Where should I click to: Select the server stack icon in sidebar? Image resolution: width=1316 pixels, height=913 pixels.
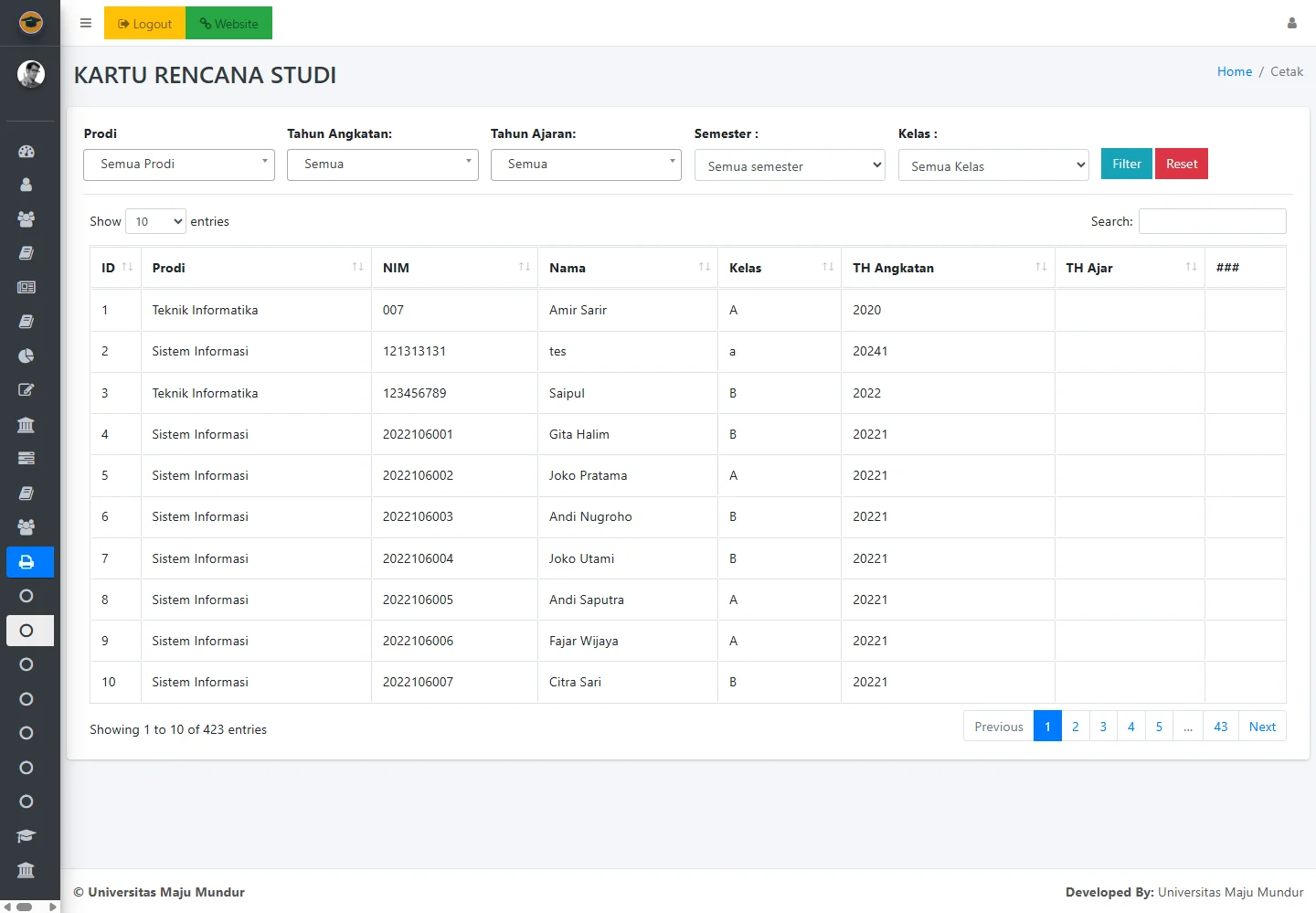(x=27, y=458)
